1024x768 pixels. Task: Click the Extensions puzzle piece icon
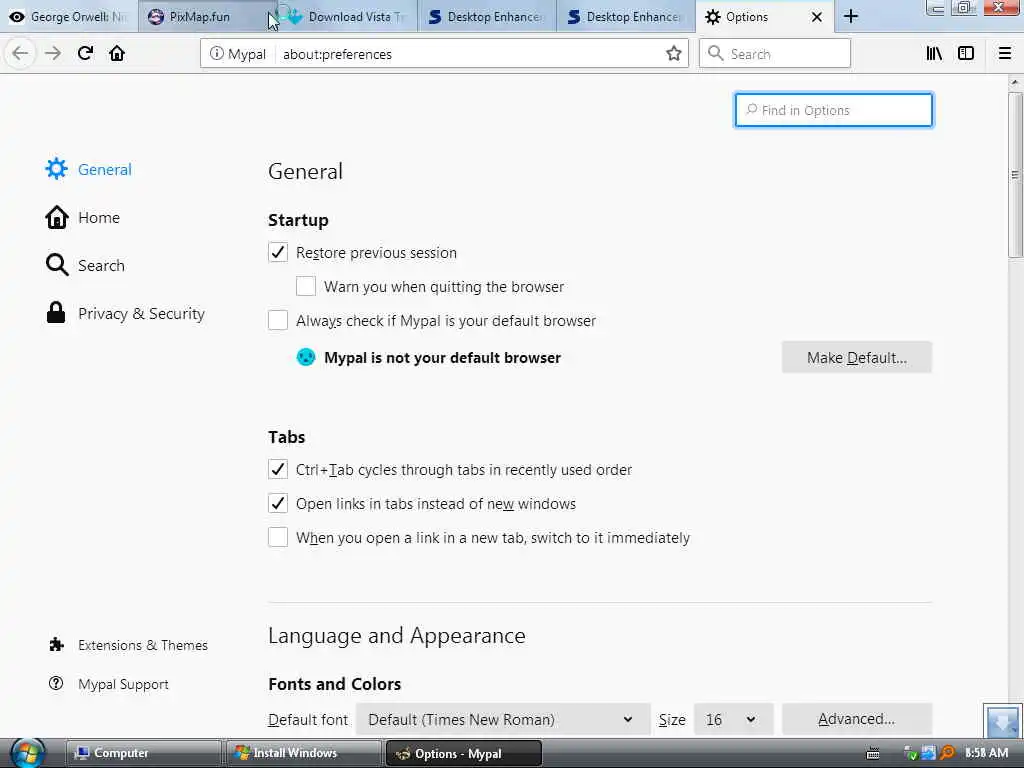[57, 645]
